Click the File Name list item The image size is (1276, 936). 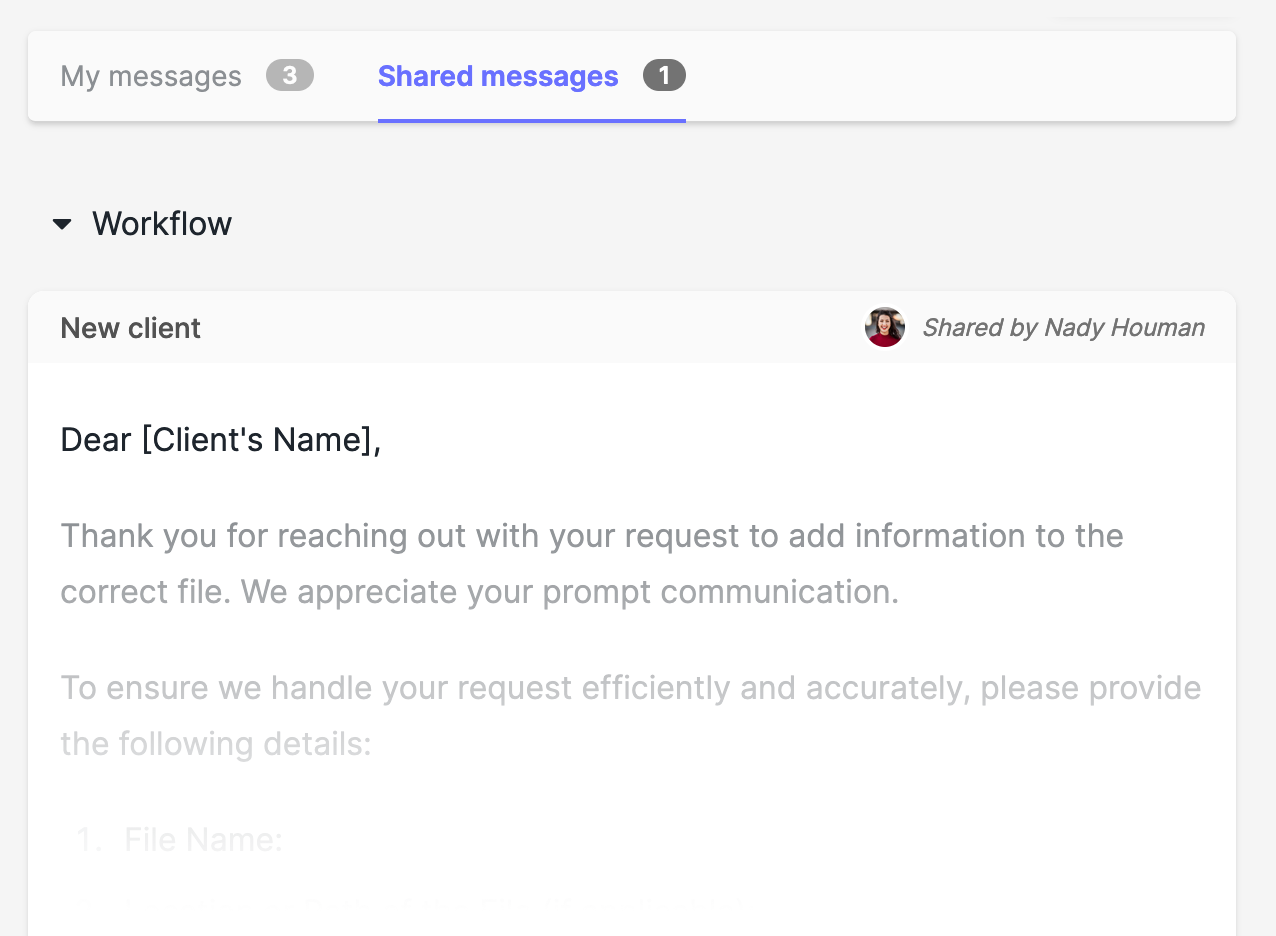pos(203,840)
